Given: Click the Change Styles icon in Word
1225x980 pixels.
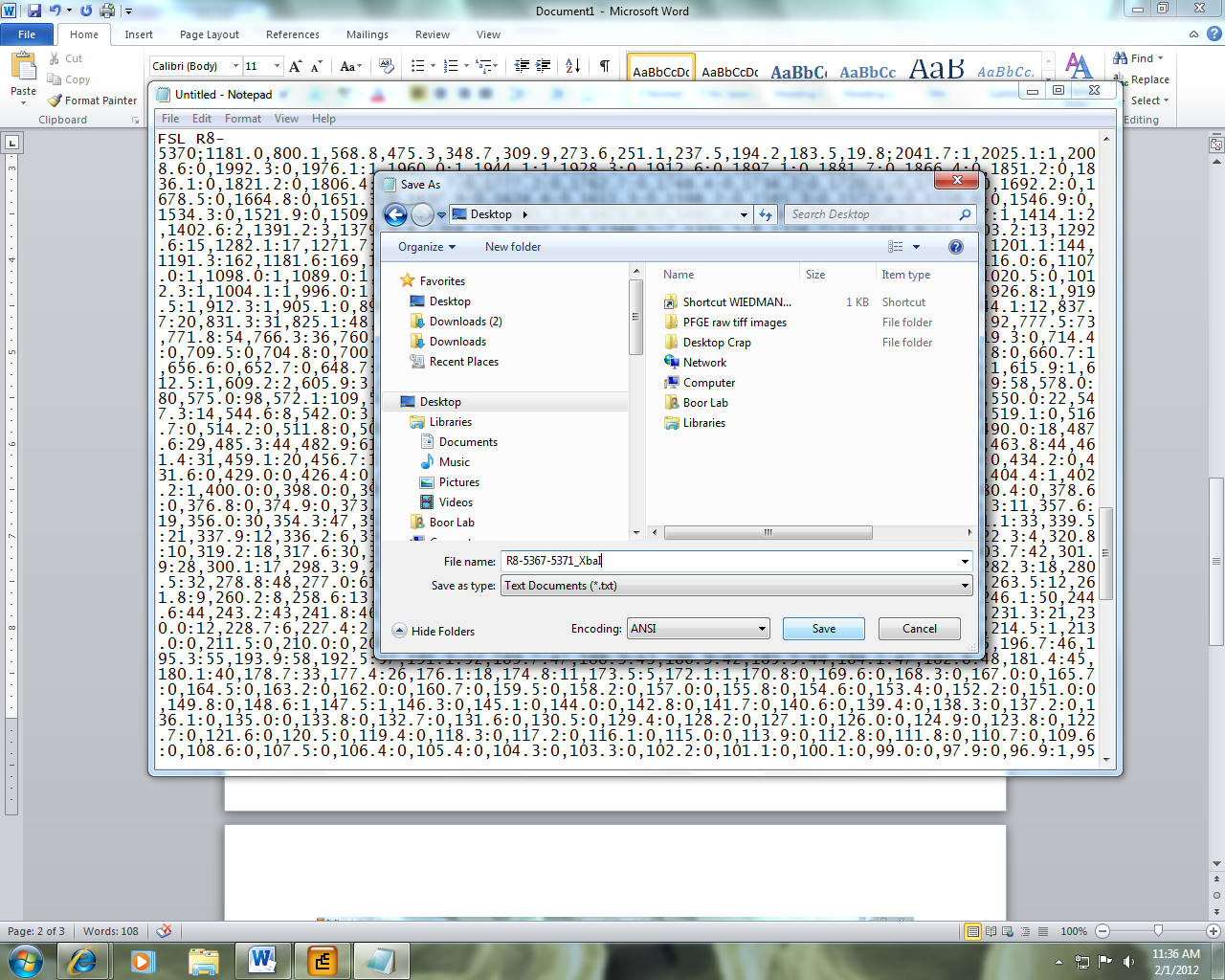Looking at the screenshot, I should (1079, 66).
